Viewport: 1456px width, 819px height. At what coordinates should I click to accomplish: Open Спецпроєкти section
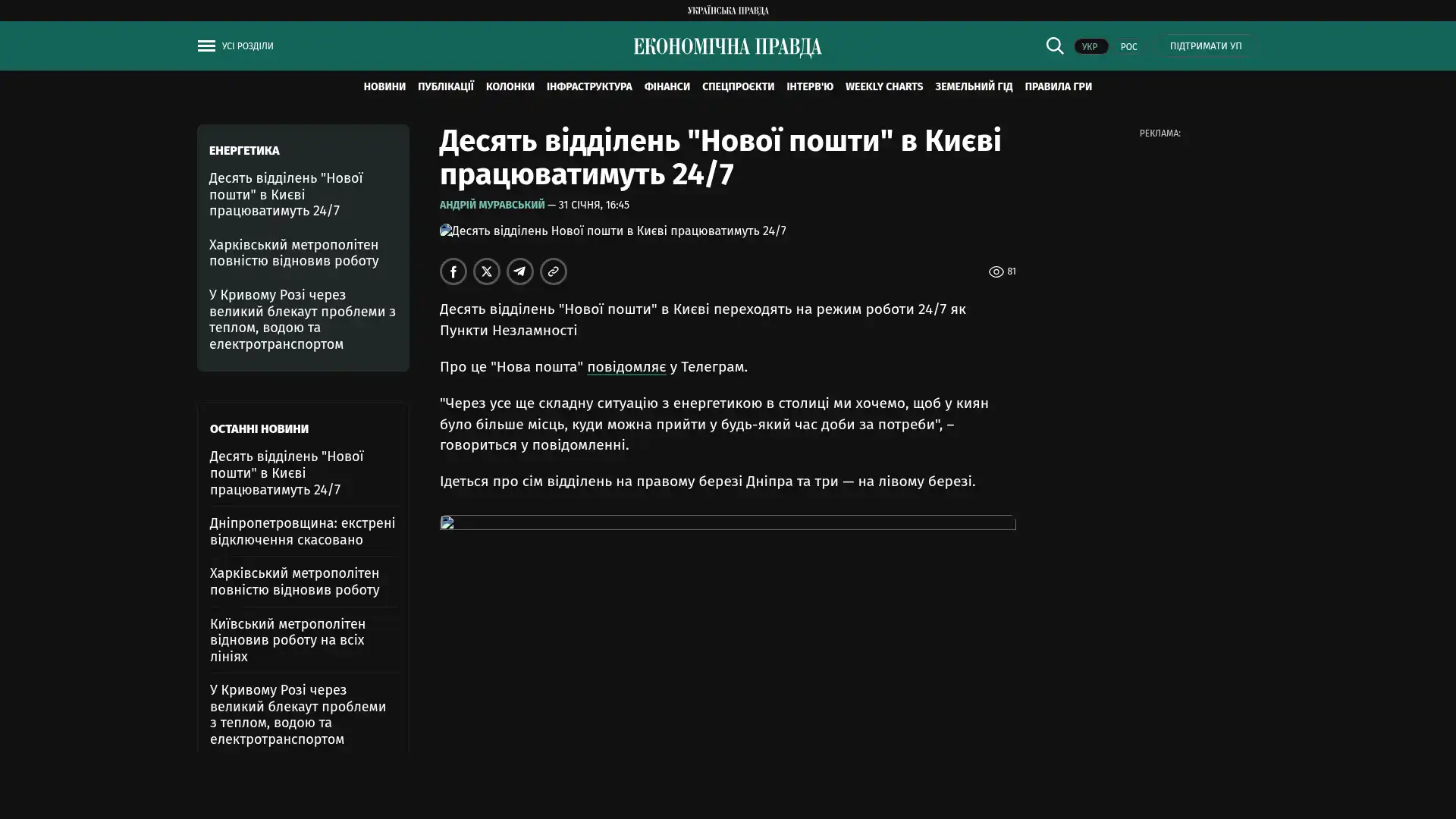point(739,86)
